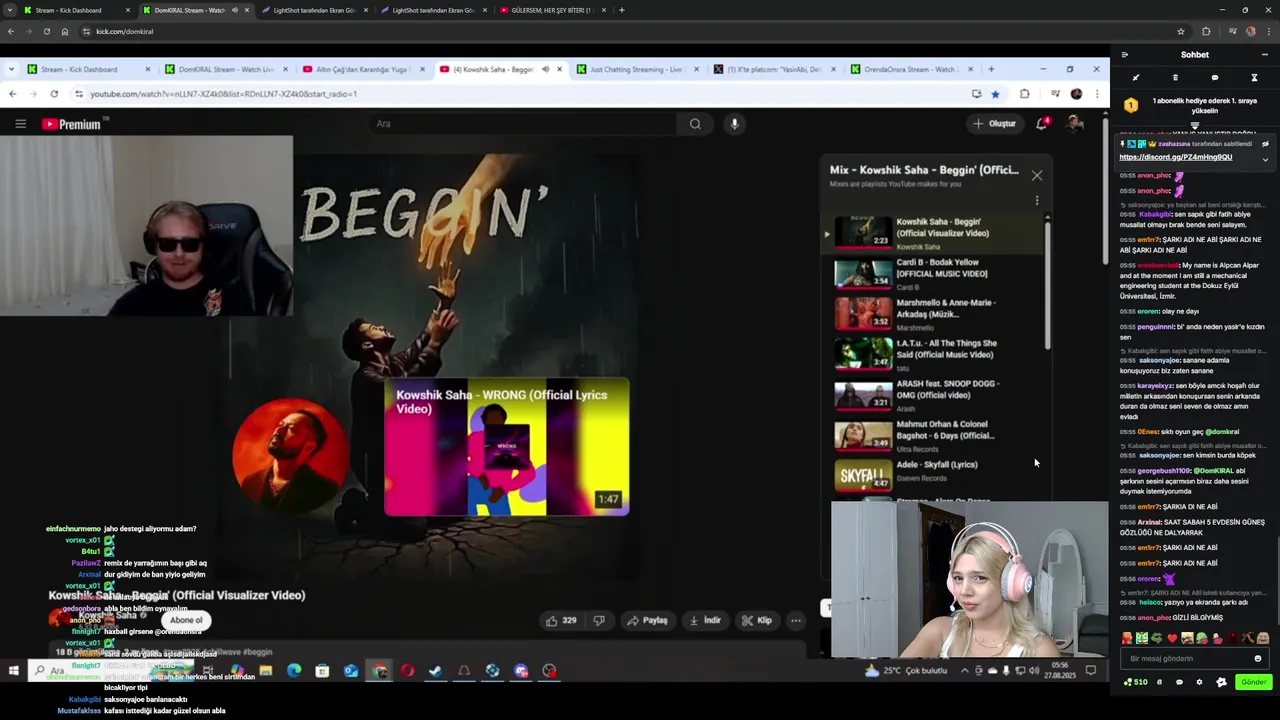Open video more actions three-dot menu
The image size is (1280, 720).
(x=796, y=620)
